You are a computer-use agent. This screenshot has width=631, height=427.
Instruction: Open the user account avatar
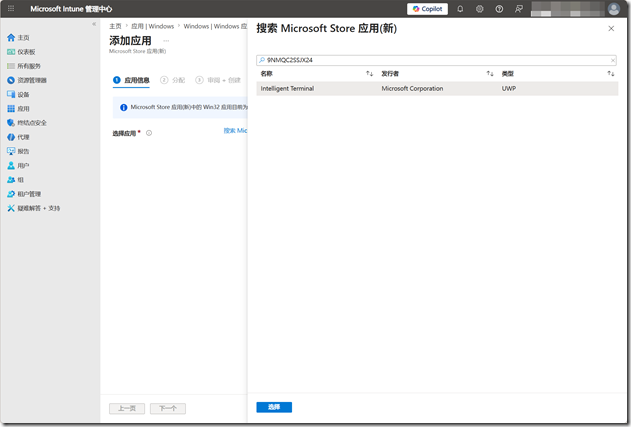614,9
